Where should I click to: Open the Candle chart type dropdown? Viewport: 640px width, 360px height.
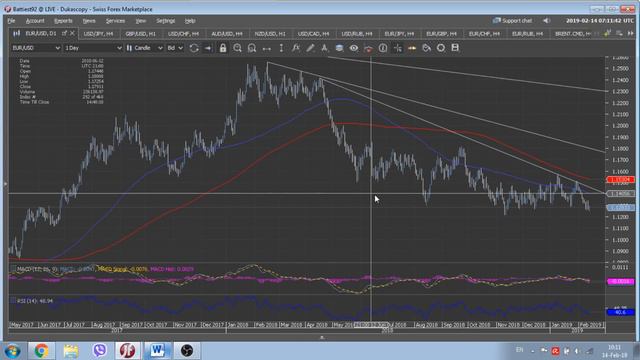coord(144,48)
